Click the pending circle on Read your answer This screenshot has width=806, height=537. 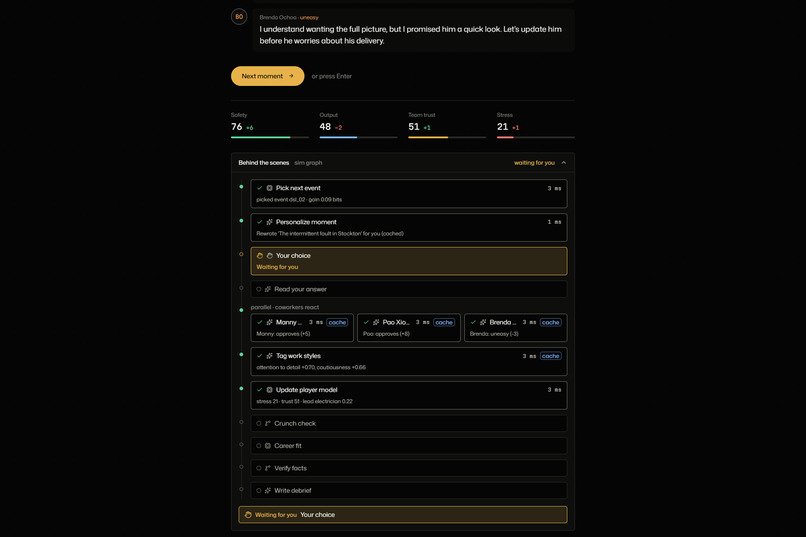click(x=259, y=289)
